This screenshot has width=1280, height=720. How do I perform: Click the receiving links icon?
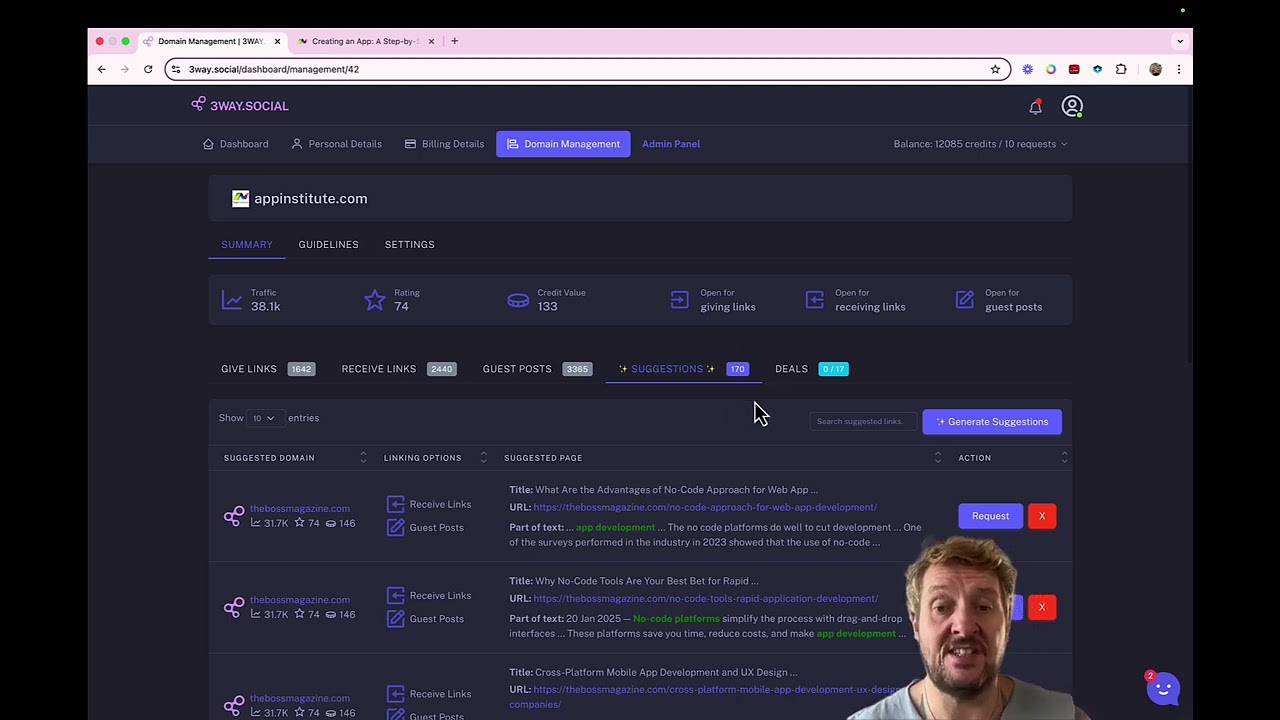(x=814, y=300)
